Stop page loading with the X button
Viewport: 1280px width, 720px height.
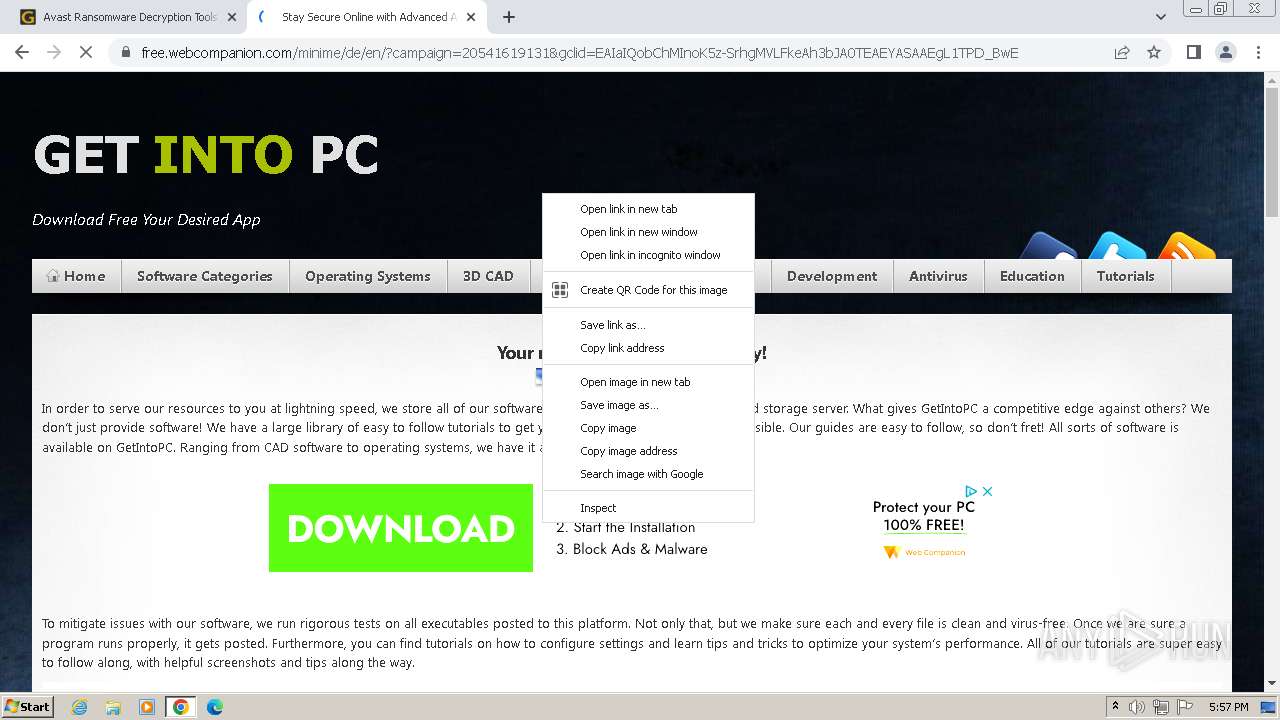coord(86,52)
